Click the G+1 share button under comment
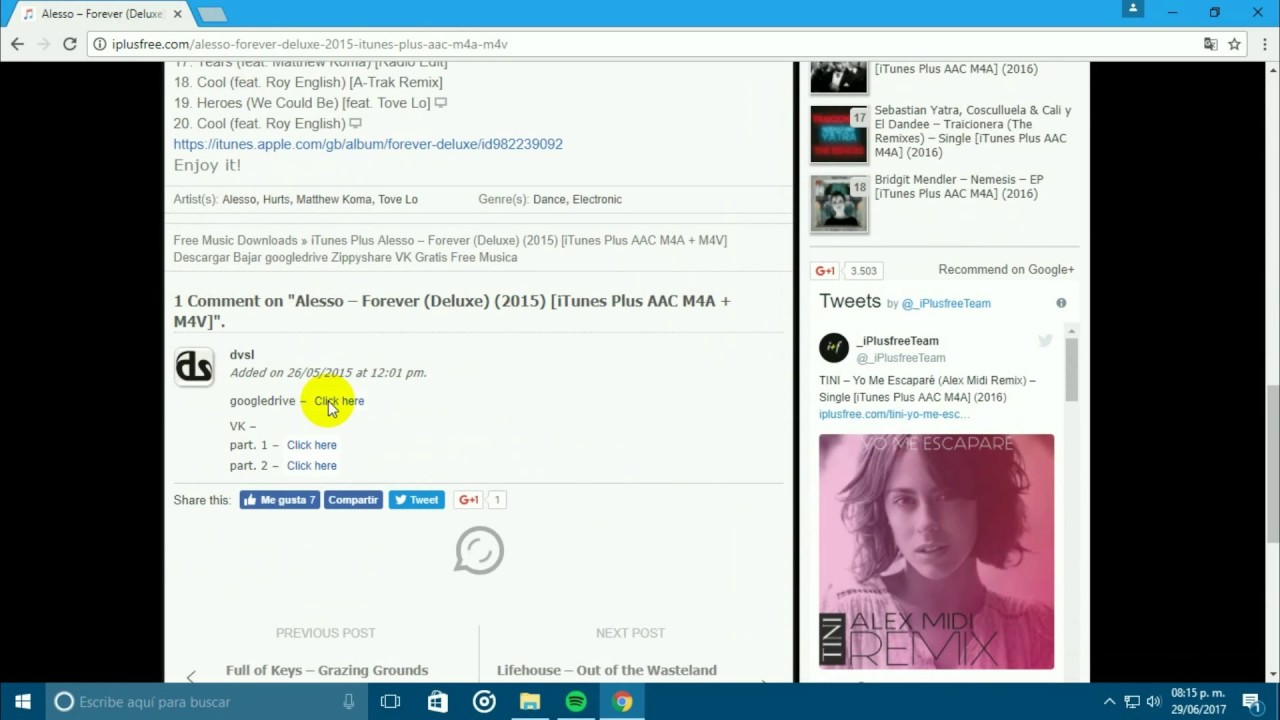Image resolution: width=1280 pixels, height=720 pixels. coord(469,500)
